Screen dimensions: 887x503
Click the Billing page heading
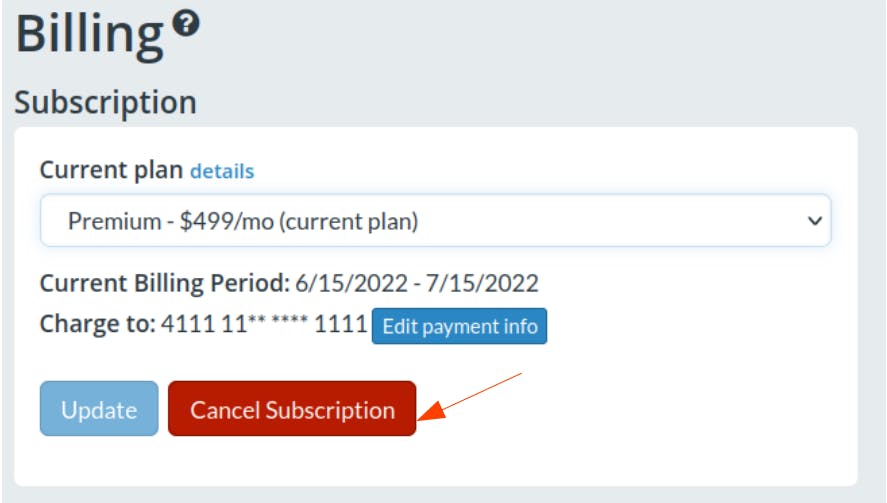[89, 36]
